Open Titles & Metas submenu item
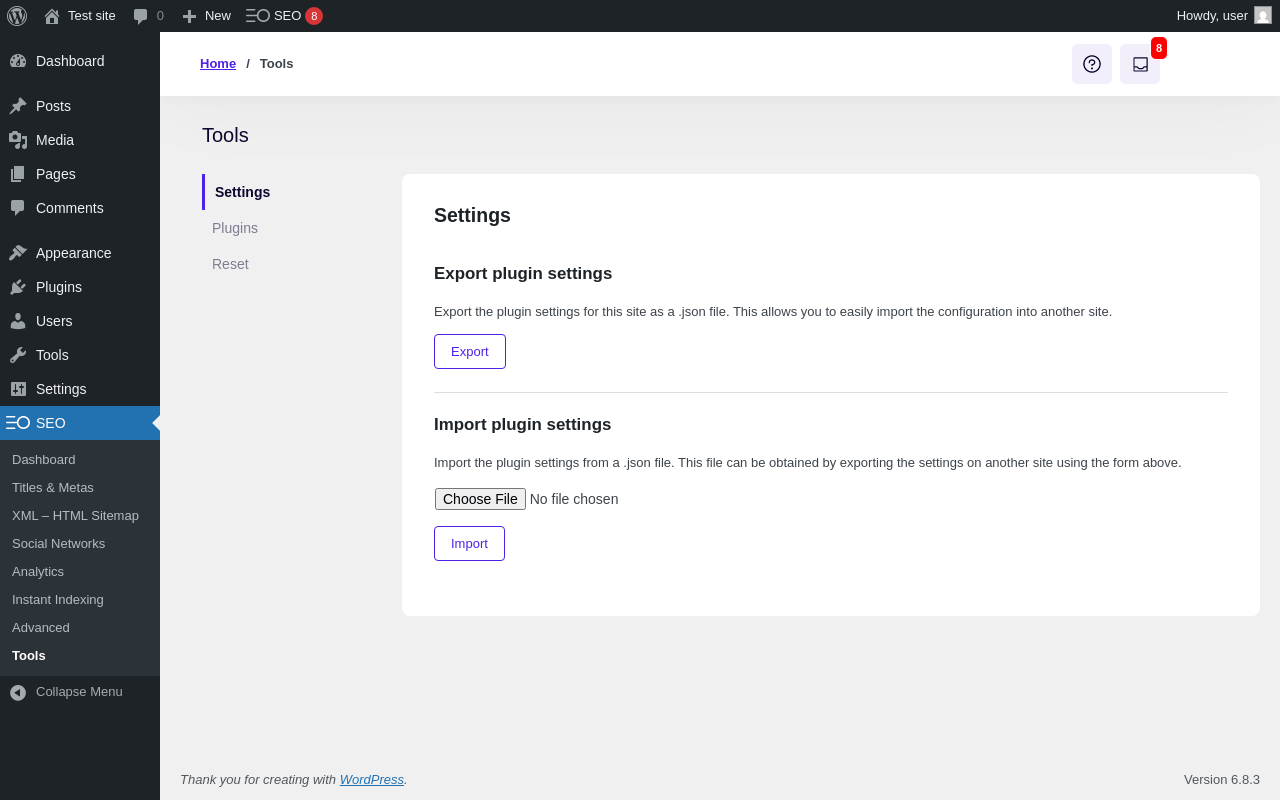 pyautogui.click(x=53, y=488)
